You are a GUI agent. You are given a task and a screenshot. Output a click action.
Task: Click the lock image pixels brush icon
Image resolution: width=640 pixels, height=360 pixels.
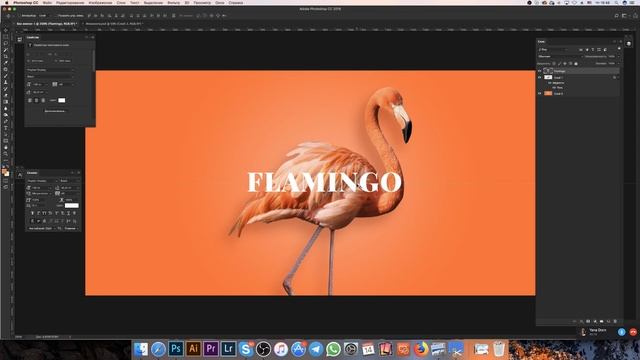coord(559,64)
